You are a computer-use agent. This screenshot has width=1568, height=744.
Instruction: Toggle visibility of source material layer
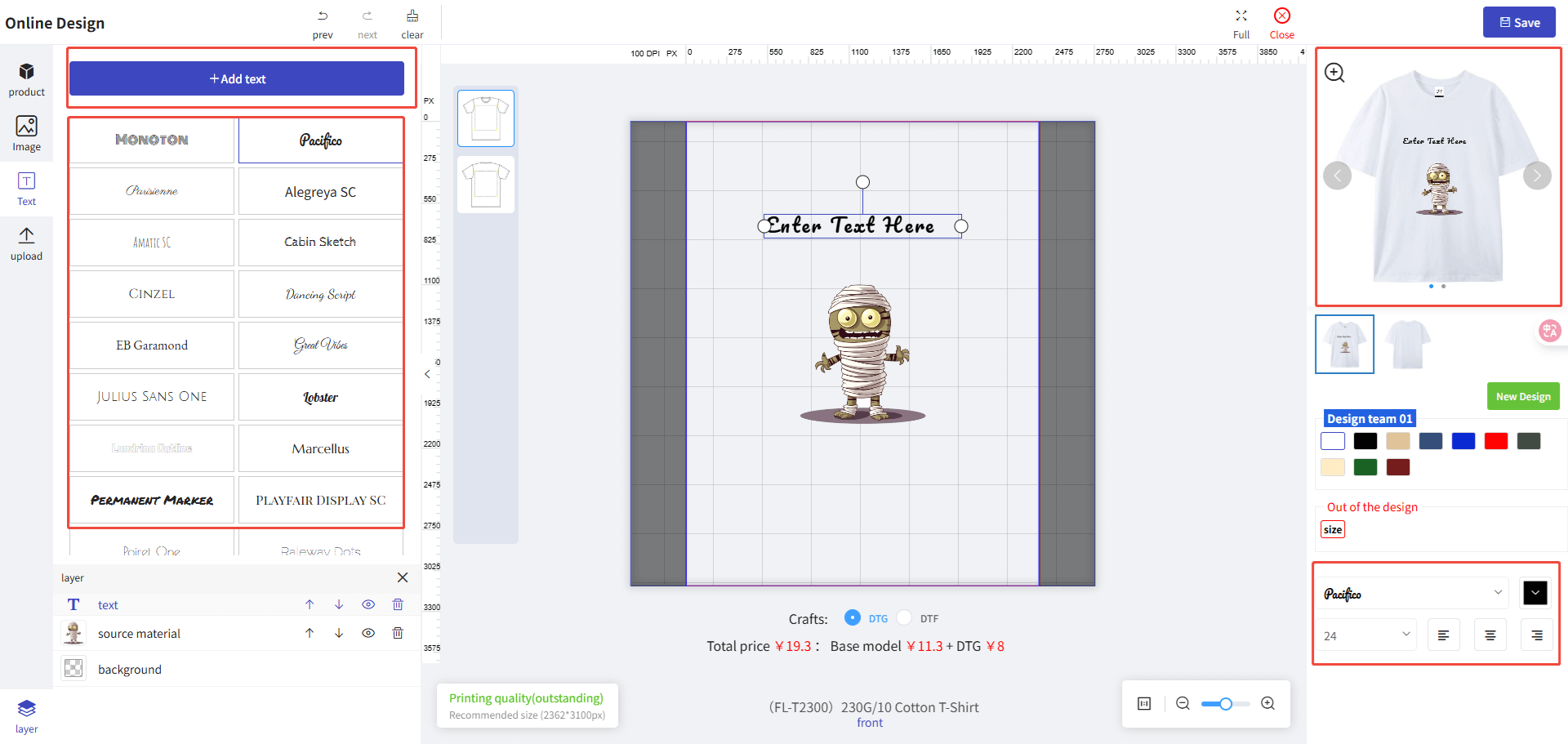click(x=368, y=633)
